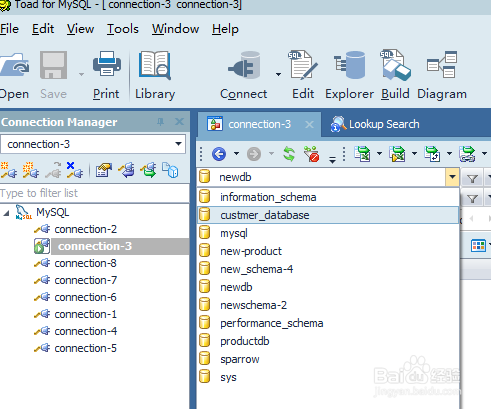Select custmer_database from the list
The height and width of the screenshot is (409, 491).
tap(328, 215)
